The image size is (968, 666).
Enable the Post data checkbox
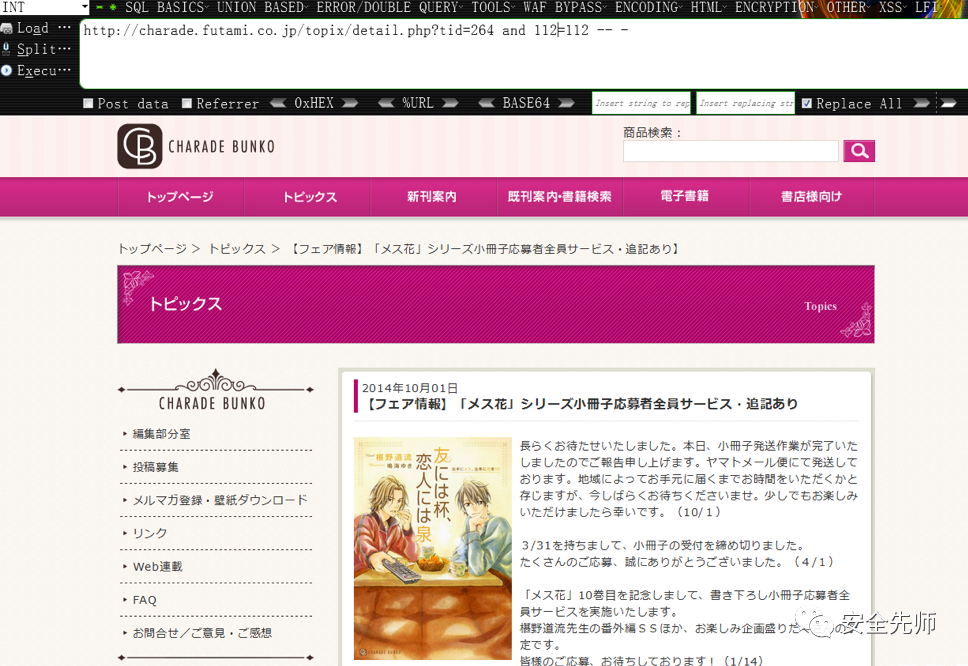tap(88, 103)
